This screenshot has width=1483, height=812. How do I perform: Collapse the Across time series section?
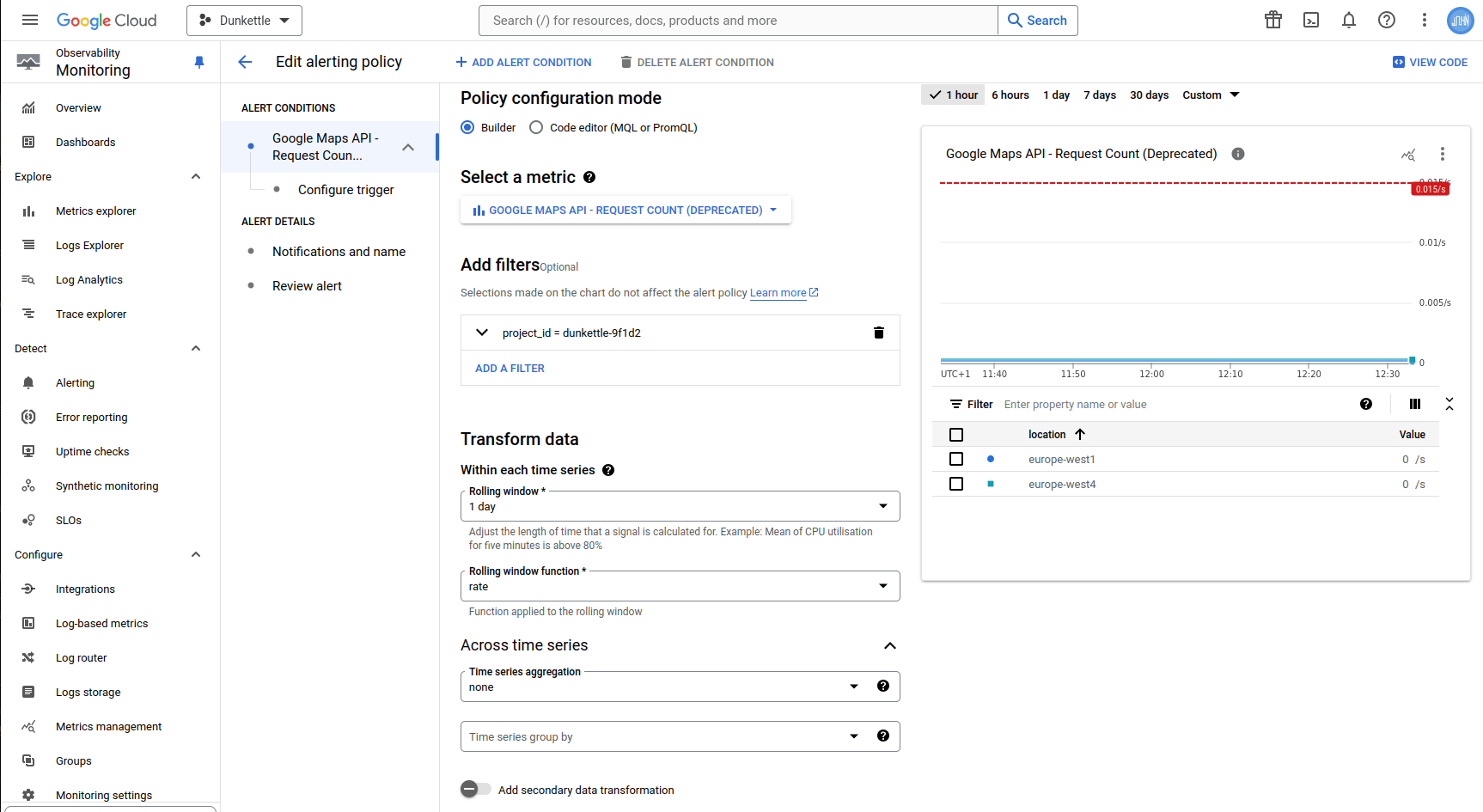(x=889, y=645)
